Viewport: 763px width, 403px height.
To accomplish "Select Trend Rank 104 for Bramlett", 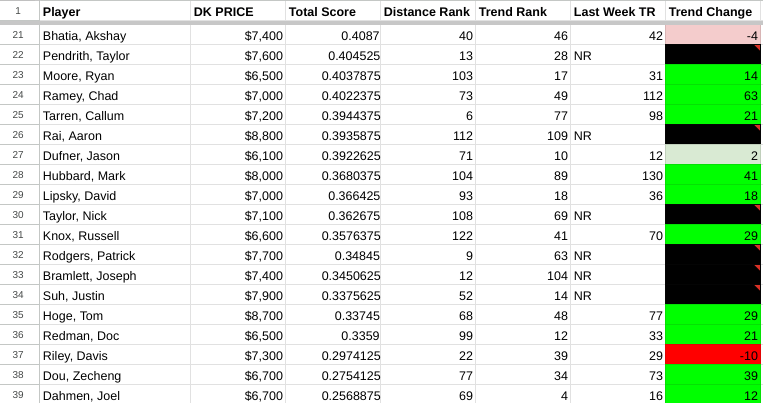I will [x=523, y=275].
